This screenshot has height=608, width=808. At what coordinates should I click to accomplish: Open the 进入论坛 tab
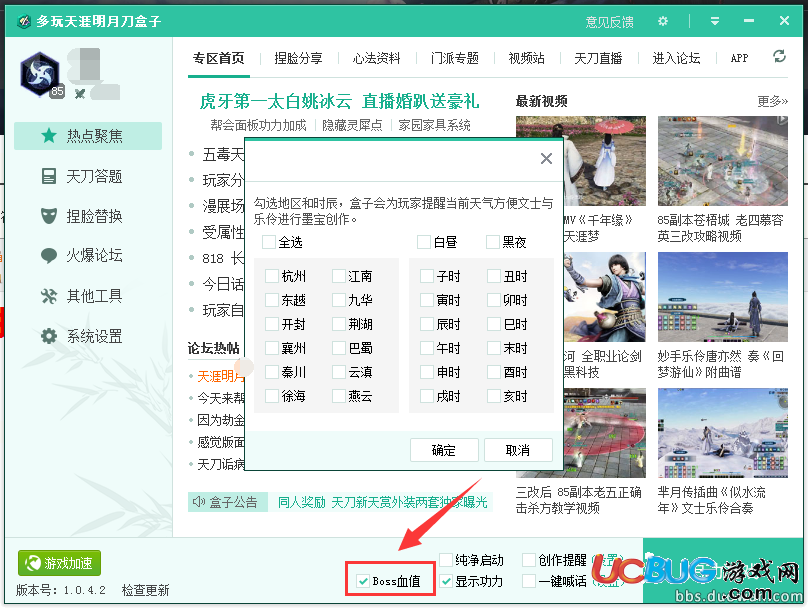tap(676, 58)
